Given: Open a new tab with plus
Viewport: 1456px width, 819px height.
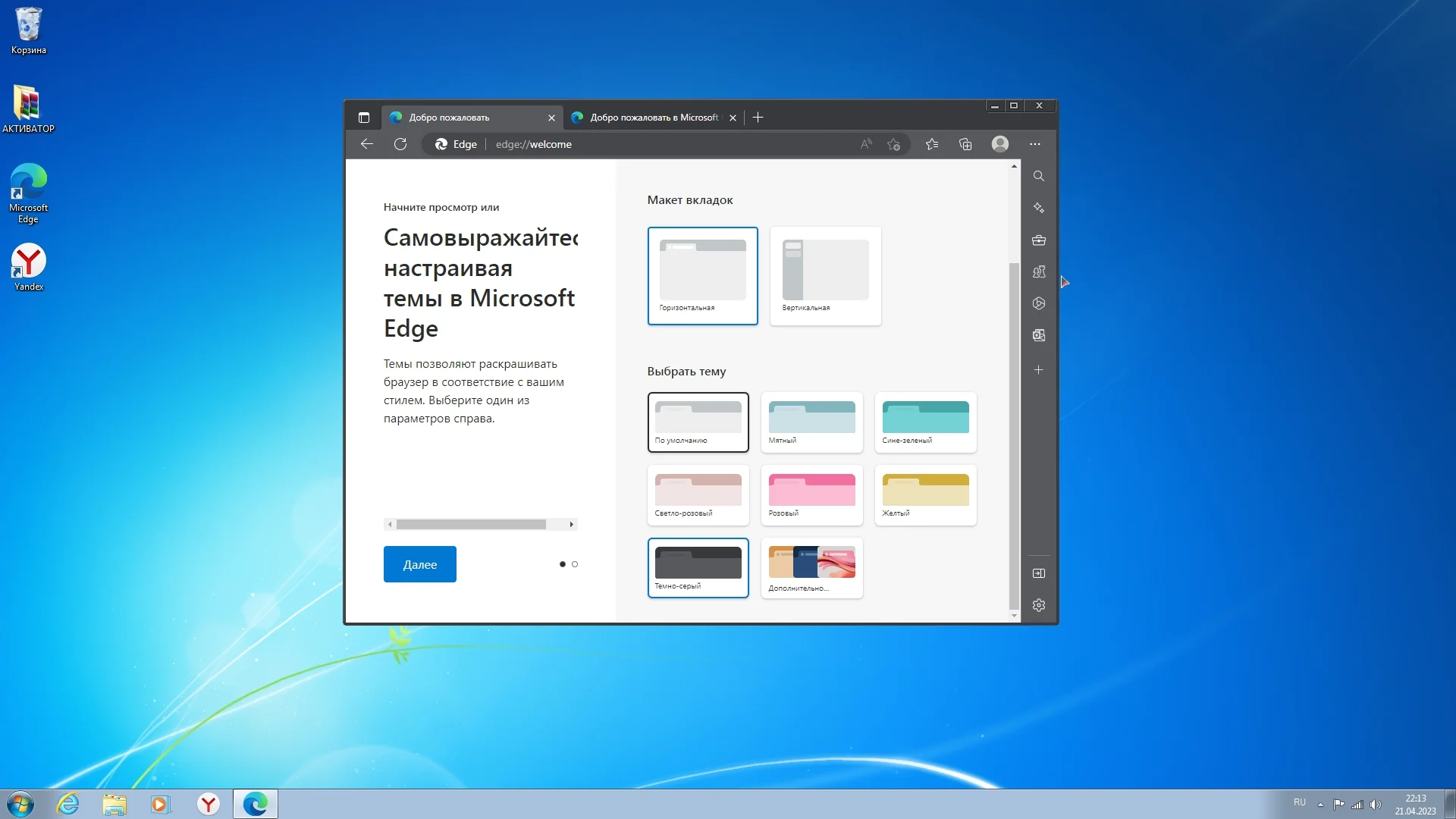Looking at the screenshot, I should click(758, 118).
